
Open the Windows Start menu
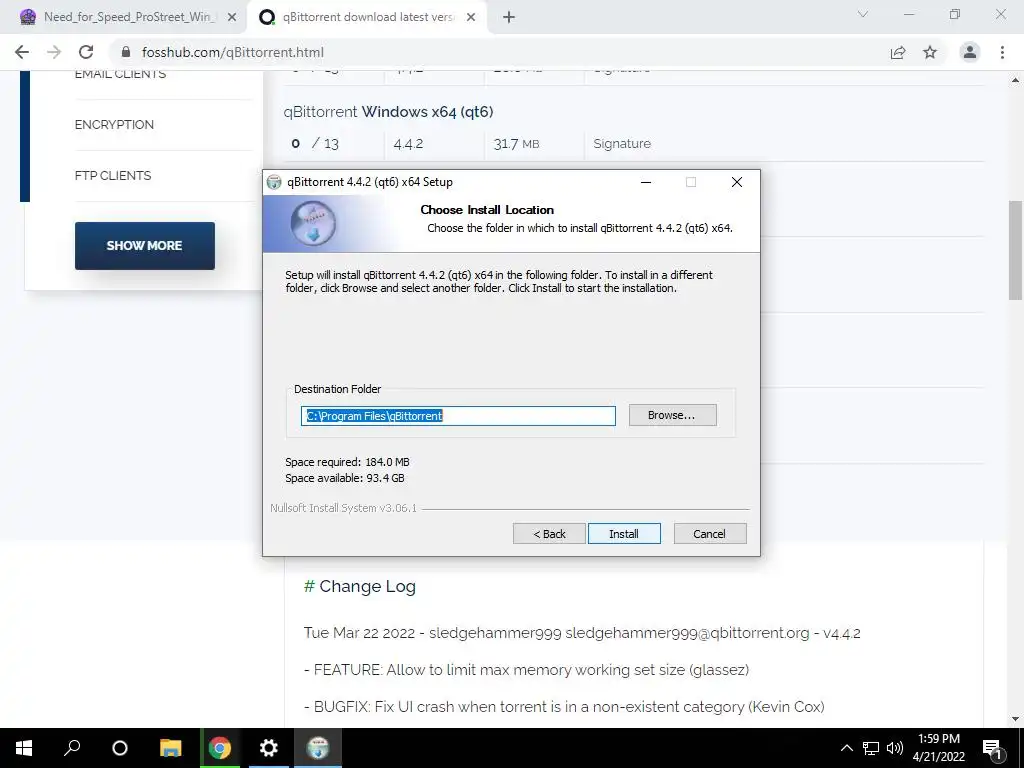coord(24,748)
